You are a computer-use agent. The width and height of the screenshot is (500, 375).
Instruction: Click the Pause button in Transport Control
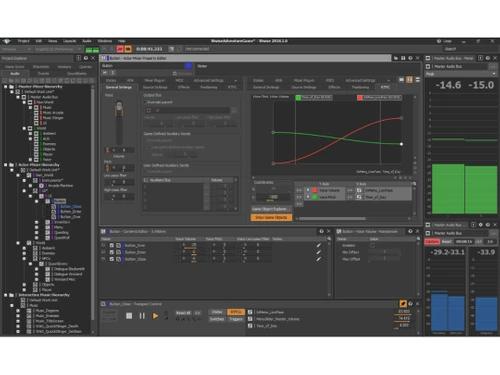click(142, 316)
